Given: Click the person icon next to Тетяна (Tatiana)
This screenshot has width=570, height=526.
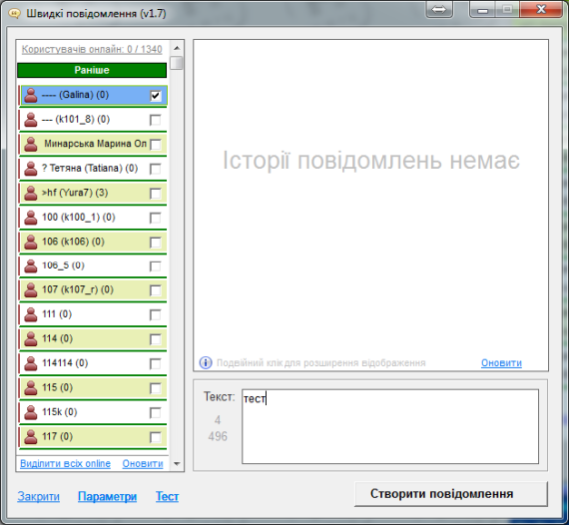Looking at the screenshot, I should click(31, 169).
